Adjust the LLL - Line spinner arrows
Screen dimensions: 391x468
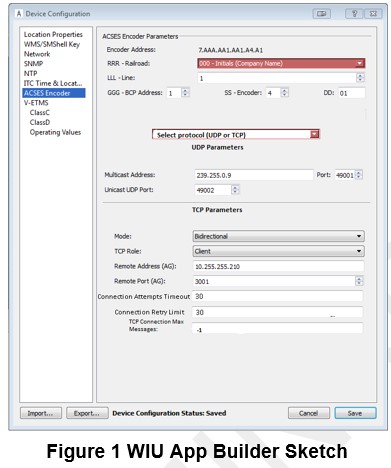pyautogui.click(x=360, y=78)
